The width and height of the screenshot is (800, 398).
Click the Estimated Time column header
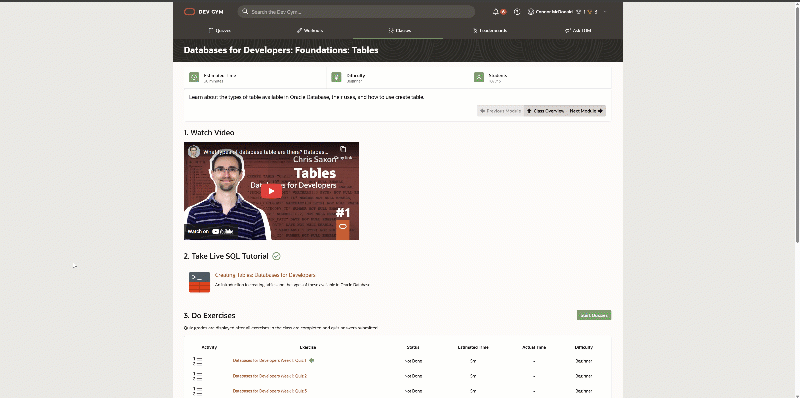[473, 347]
